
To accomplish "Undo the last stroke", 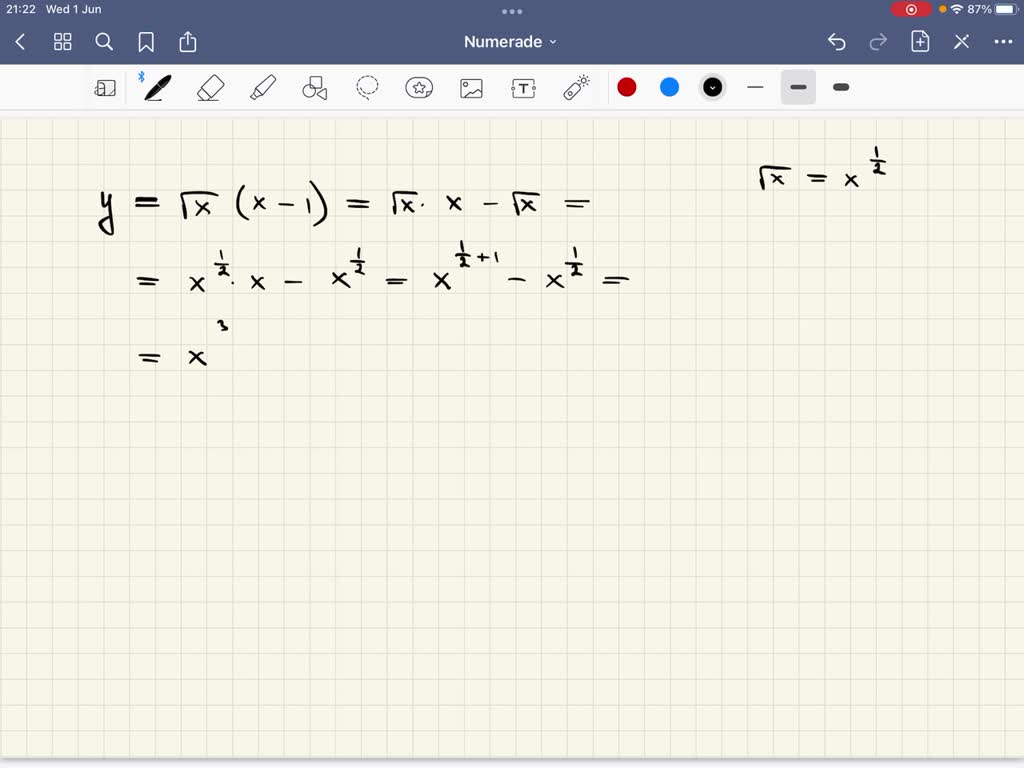I will [x=838, y=41].
